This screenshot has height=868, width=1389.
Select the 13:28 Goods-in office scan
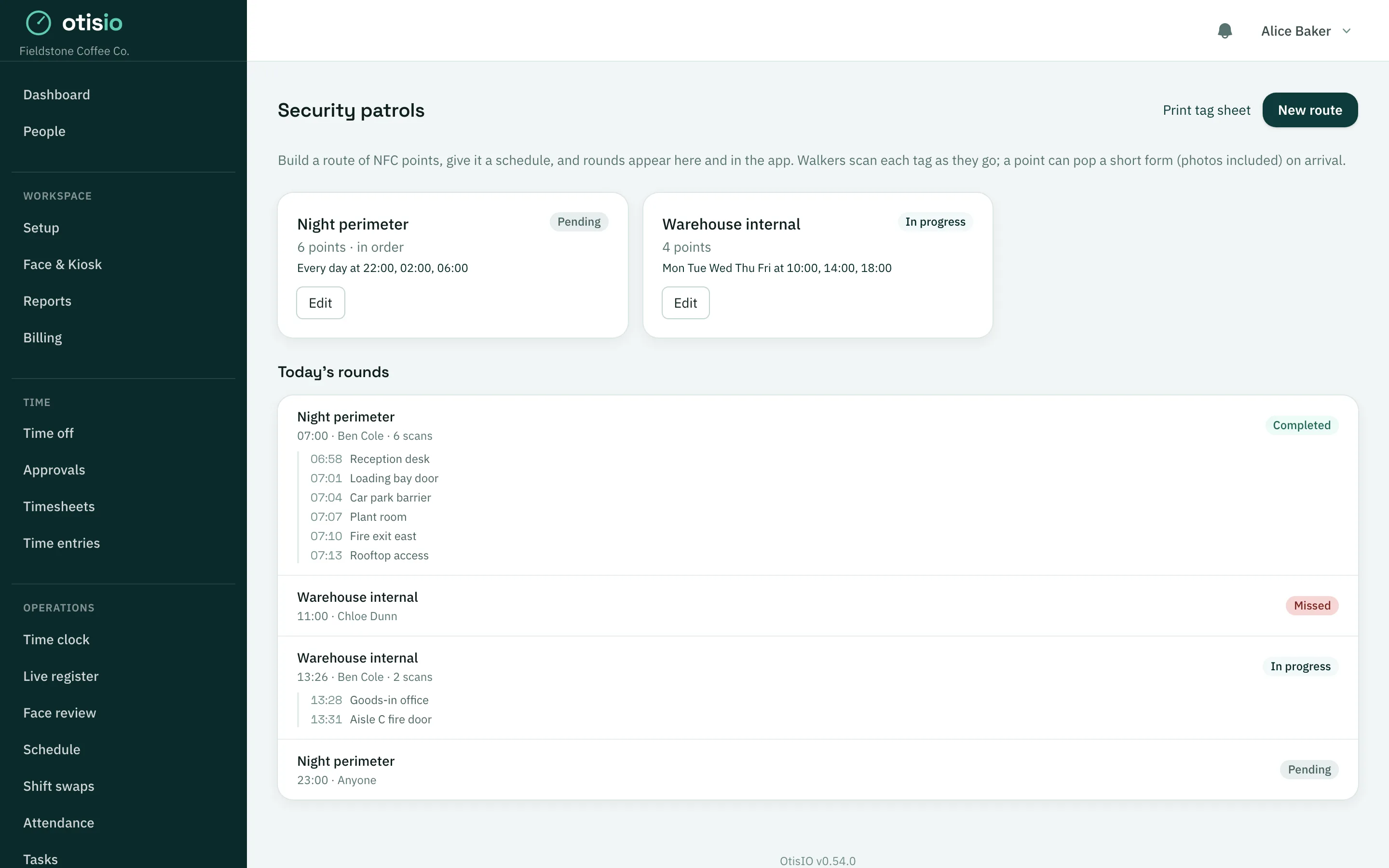(x=369, y=700)
